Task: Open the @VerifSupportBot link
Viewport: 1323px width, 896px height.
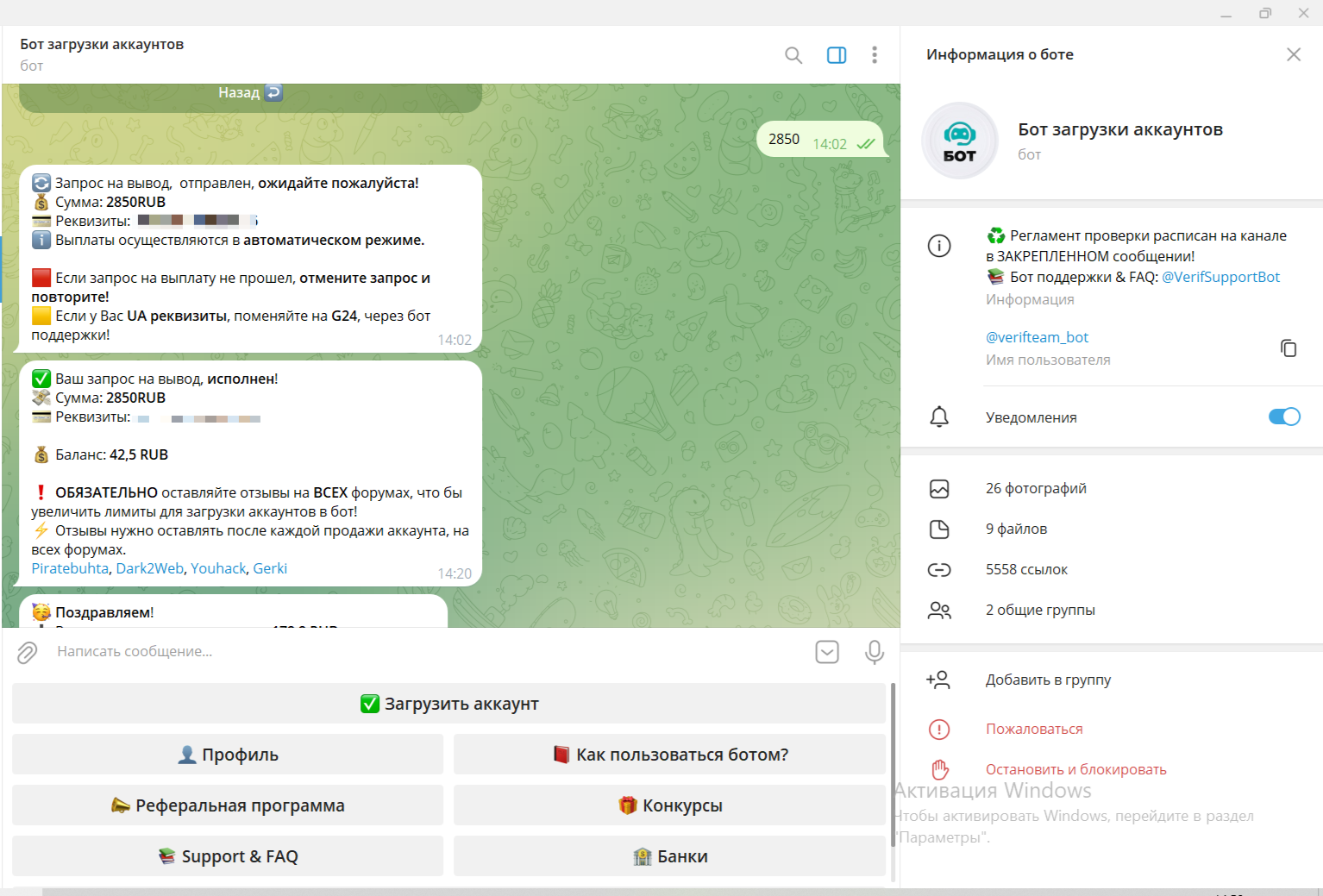Action: [1220, 277]
